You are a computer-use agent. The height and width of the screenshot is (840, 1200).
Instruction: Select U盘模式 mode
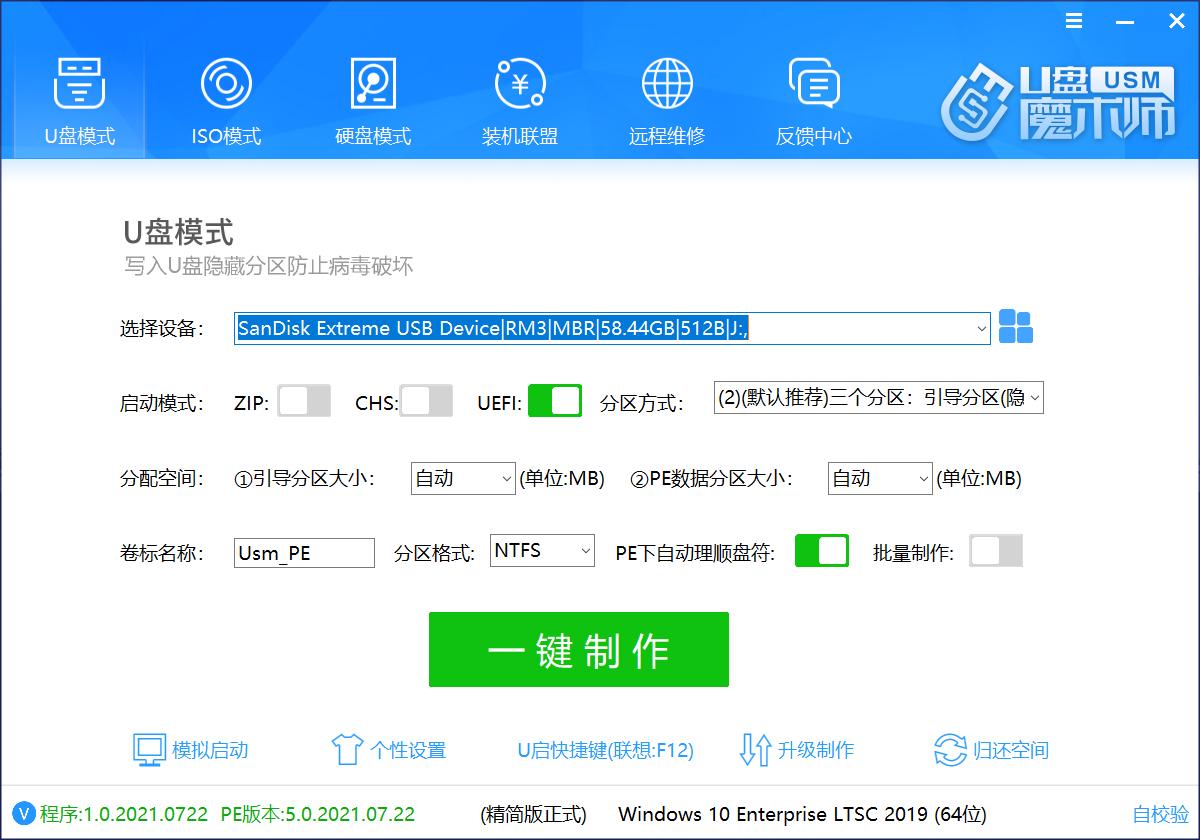(x=78, y=100)
